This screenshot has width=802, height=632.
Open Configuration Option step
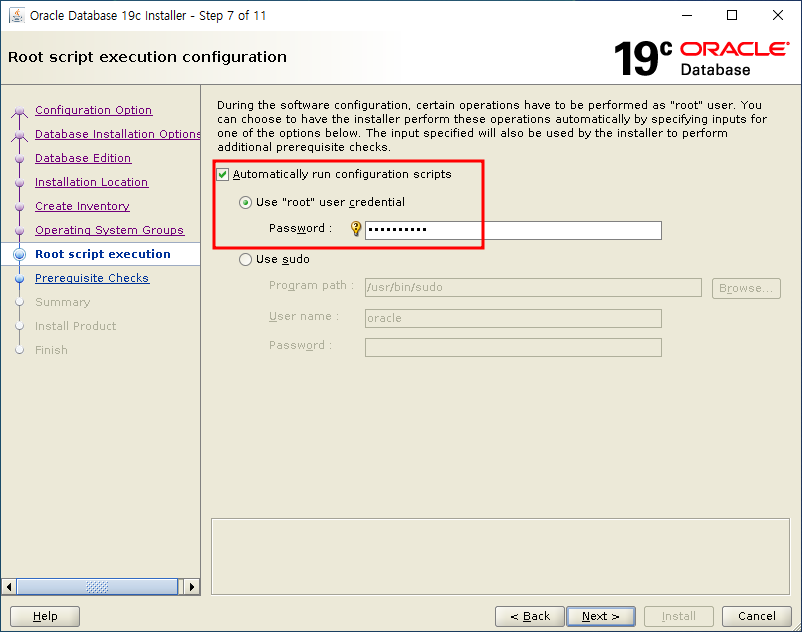tap(94, 110)
